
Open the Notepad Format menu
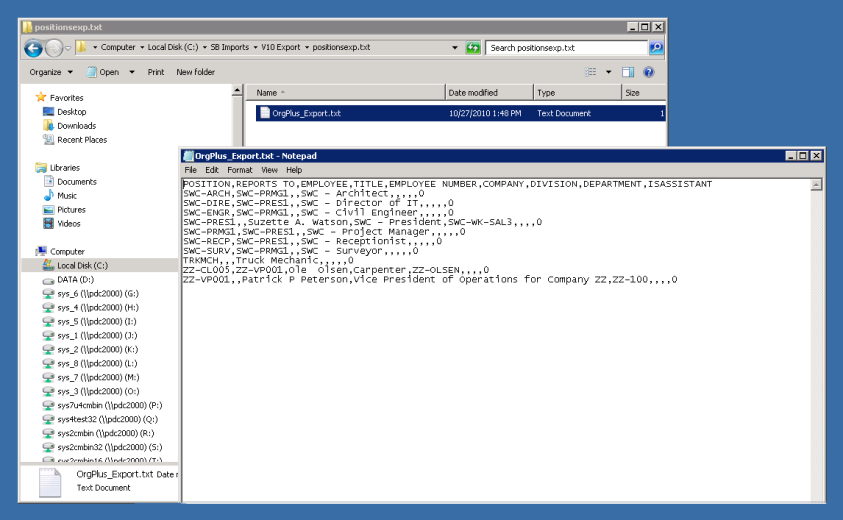click(240, 170)
